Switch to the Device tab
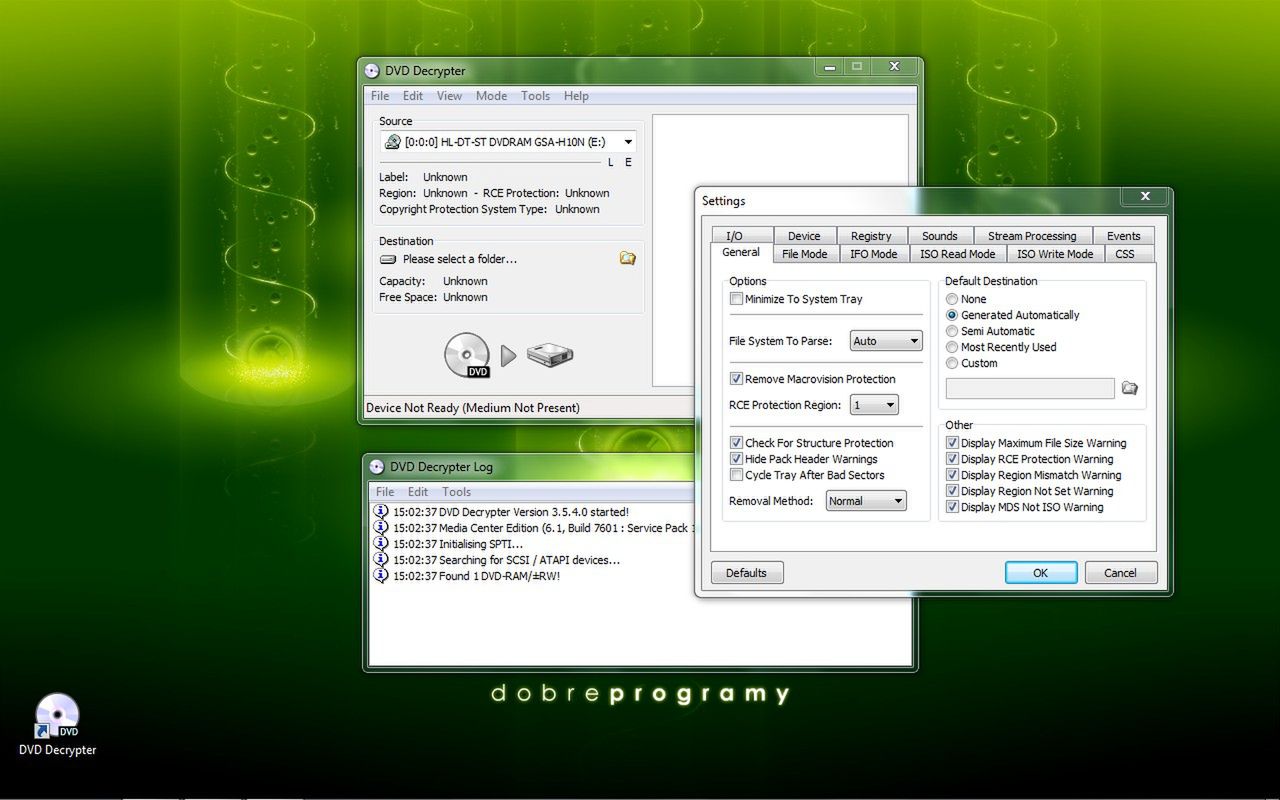Viewport: 1280px width, 800px height. (804, 236)
